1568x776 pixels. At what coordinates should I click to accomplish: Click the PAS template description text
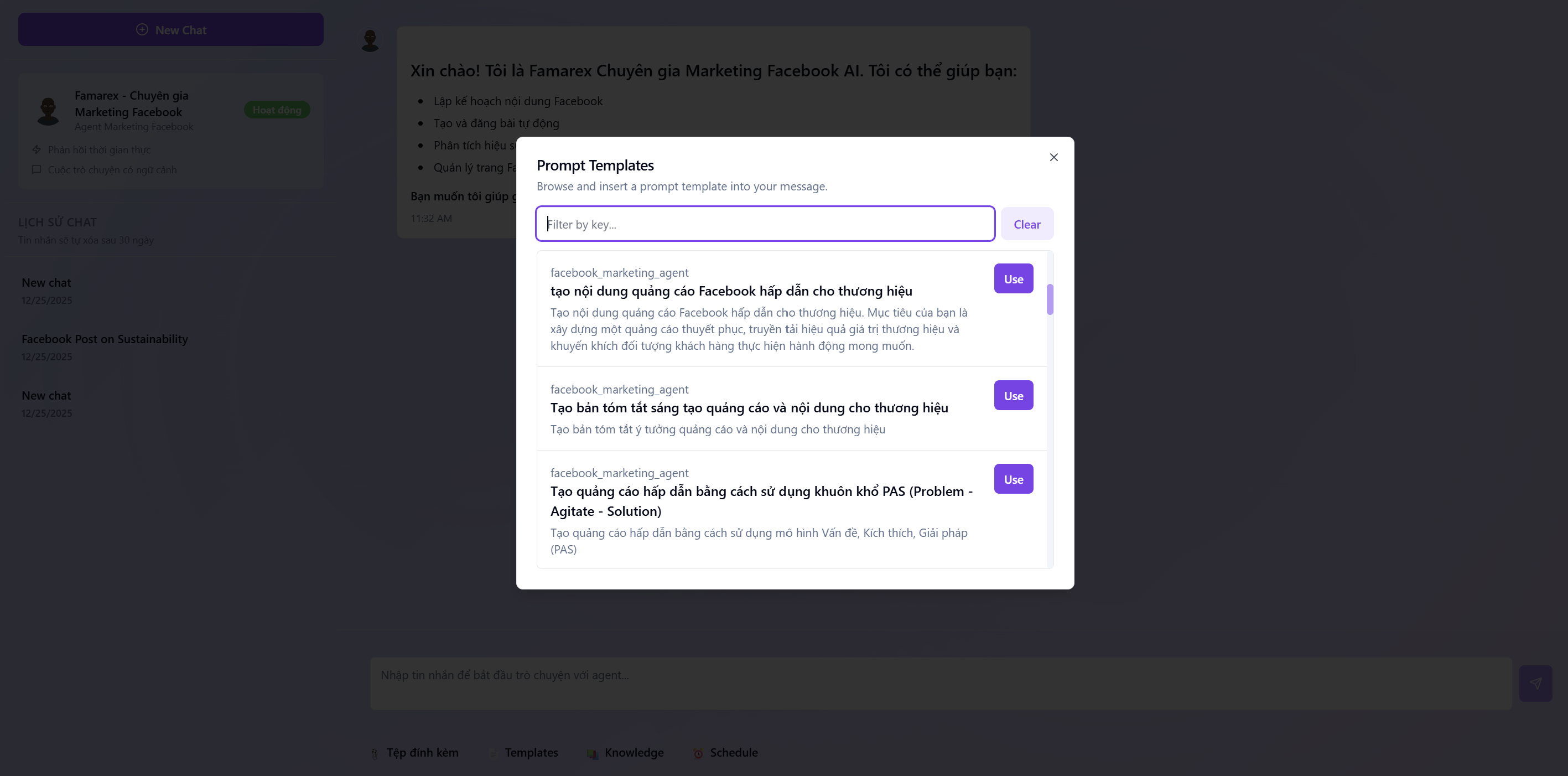pyautogui.click(x=759, y=540)
